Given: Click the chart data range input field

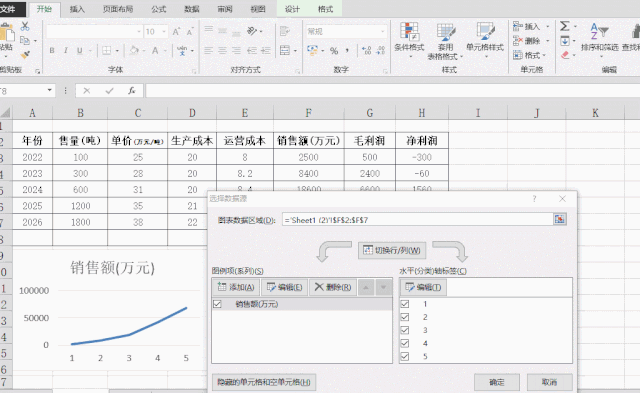Looking at the screenshot, I should click(x=418, y=220).
